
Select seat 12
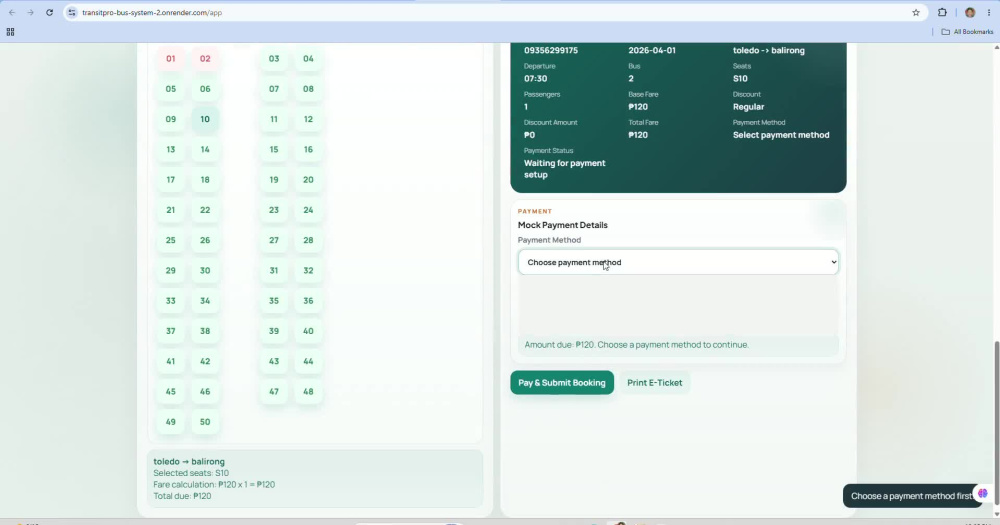pos(308,119)
